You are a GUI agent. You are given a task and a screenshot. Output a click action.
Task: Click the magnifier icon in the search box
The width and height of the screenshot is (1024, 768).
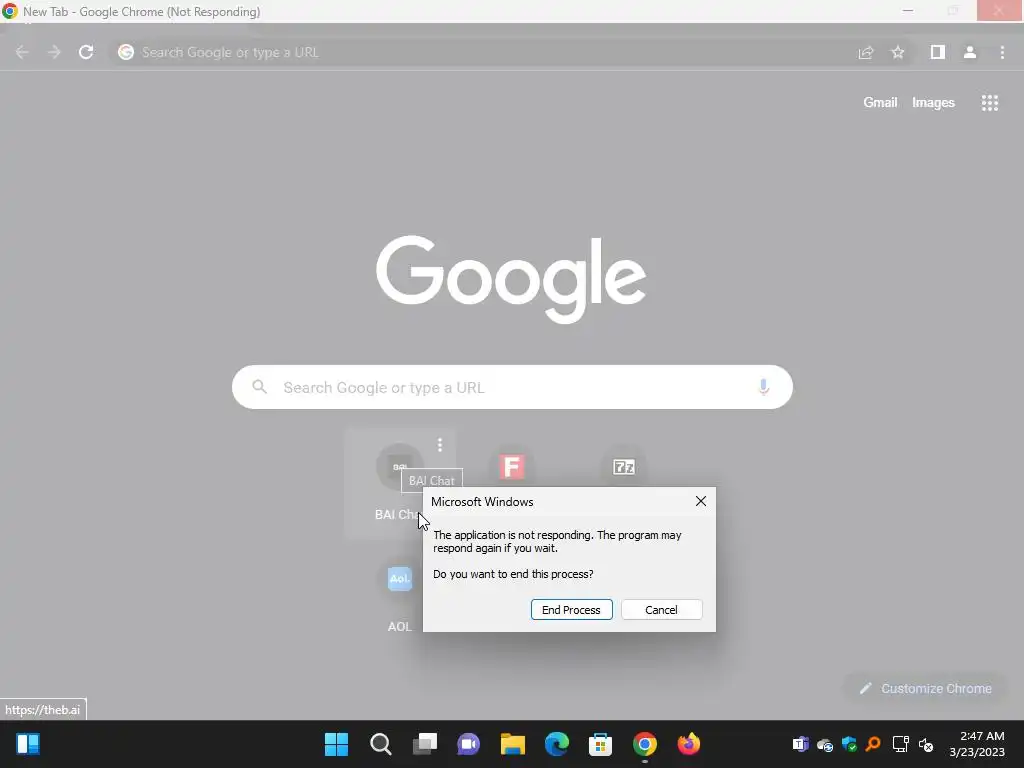(260, 387)
